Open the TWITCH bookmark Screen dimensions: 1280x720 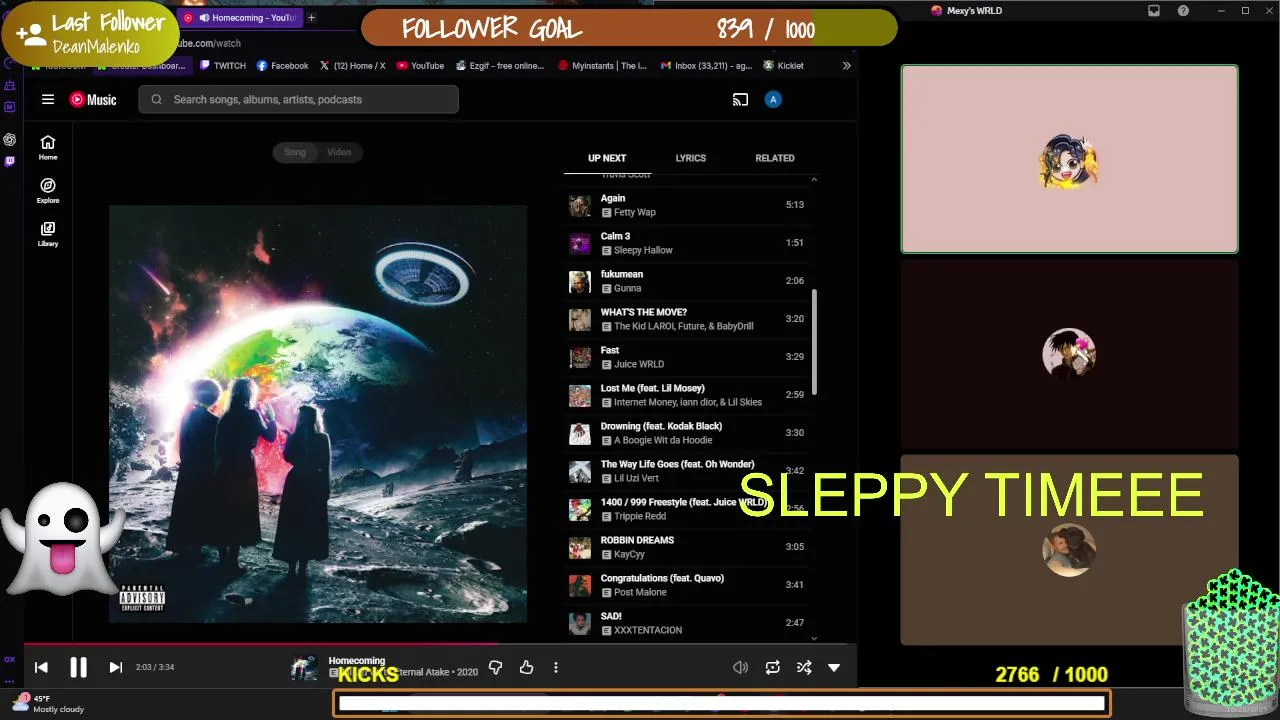pyautogui.click(x=223, y=66)
